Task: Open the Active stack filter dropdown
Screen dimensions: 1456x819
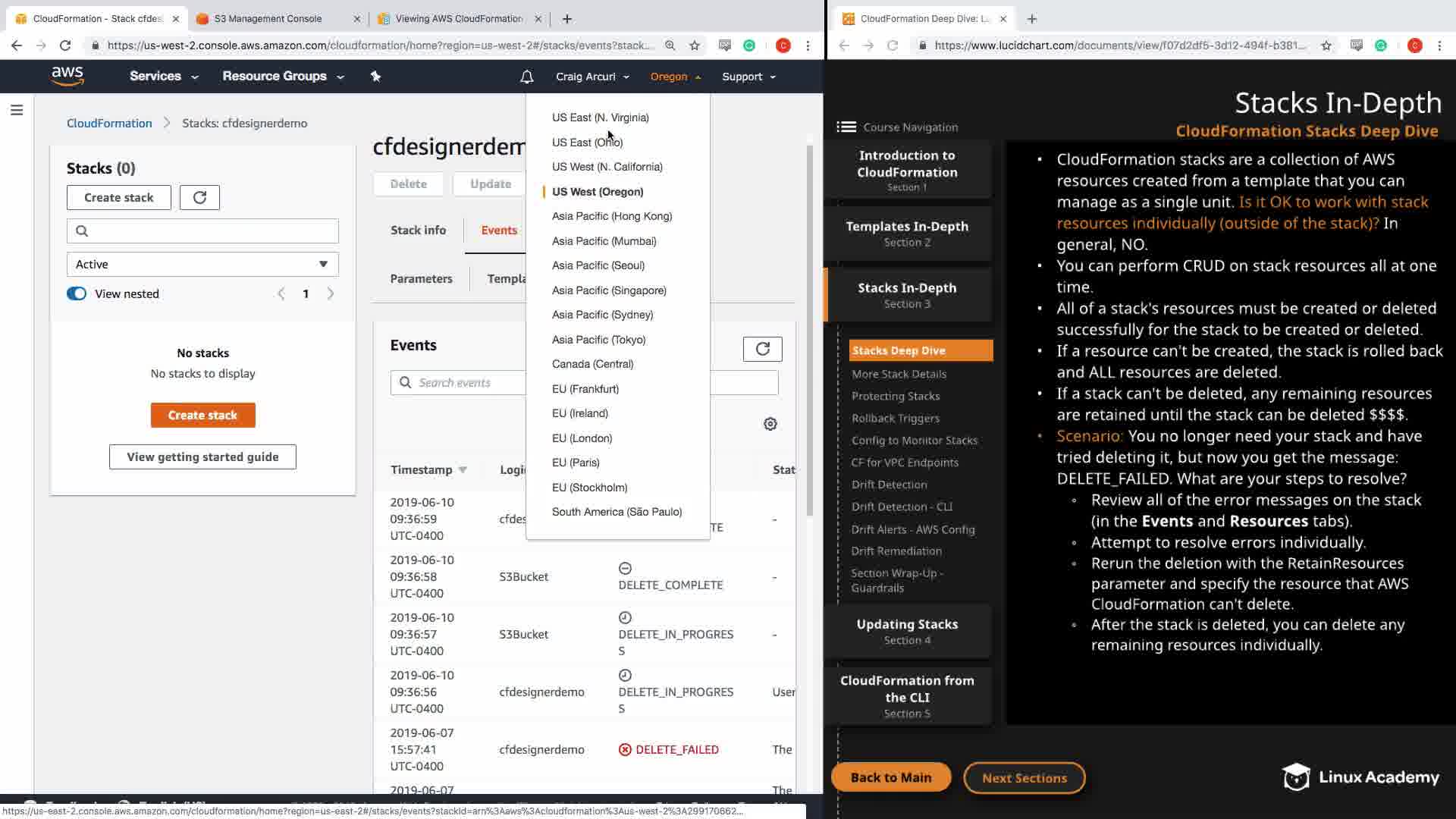Action: pyautogui.click(x=202, y=265)
